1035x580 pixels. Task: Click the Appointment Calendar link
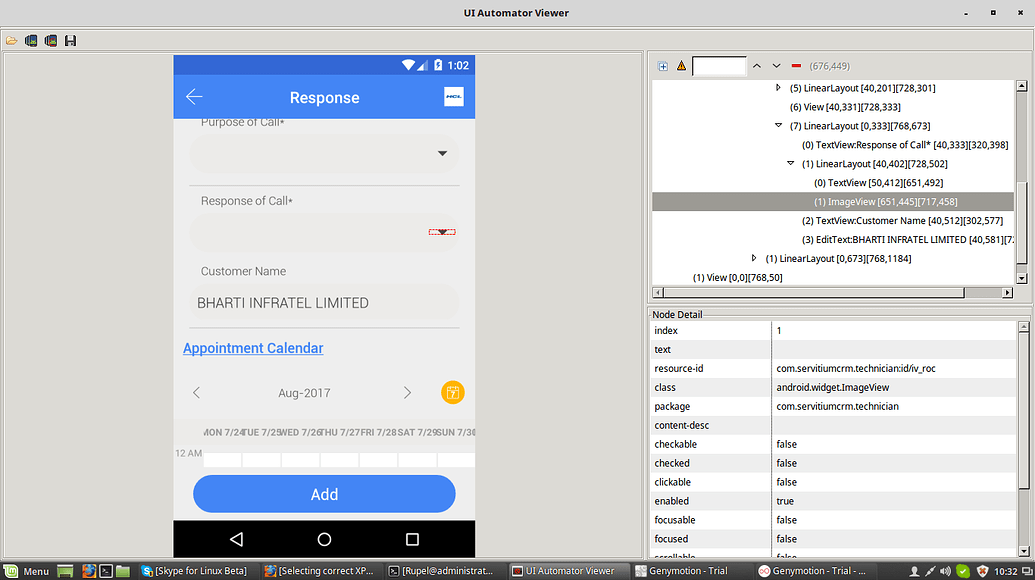253,347
